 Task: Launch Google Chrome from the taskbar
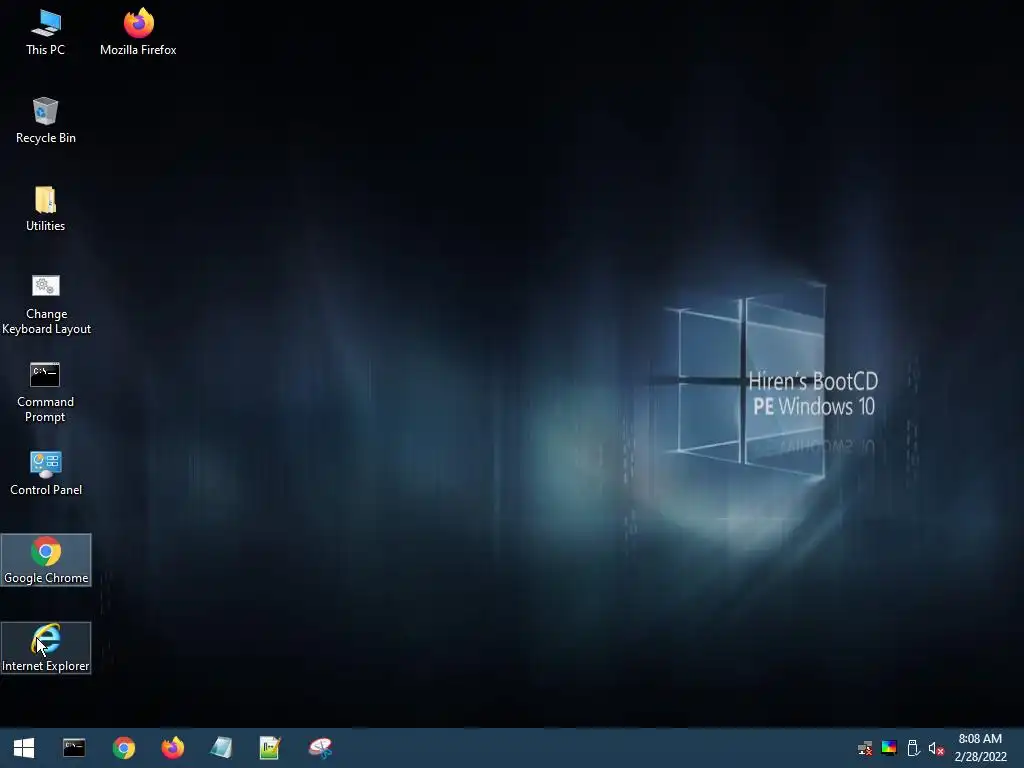pos(123,748)
